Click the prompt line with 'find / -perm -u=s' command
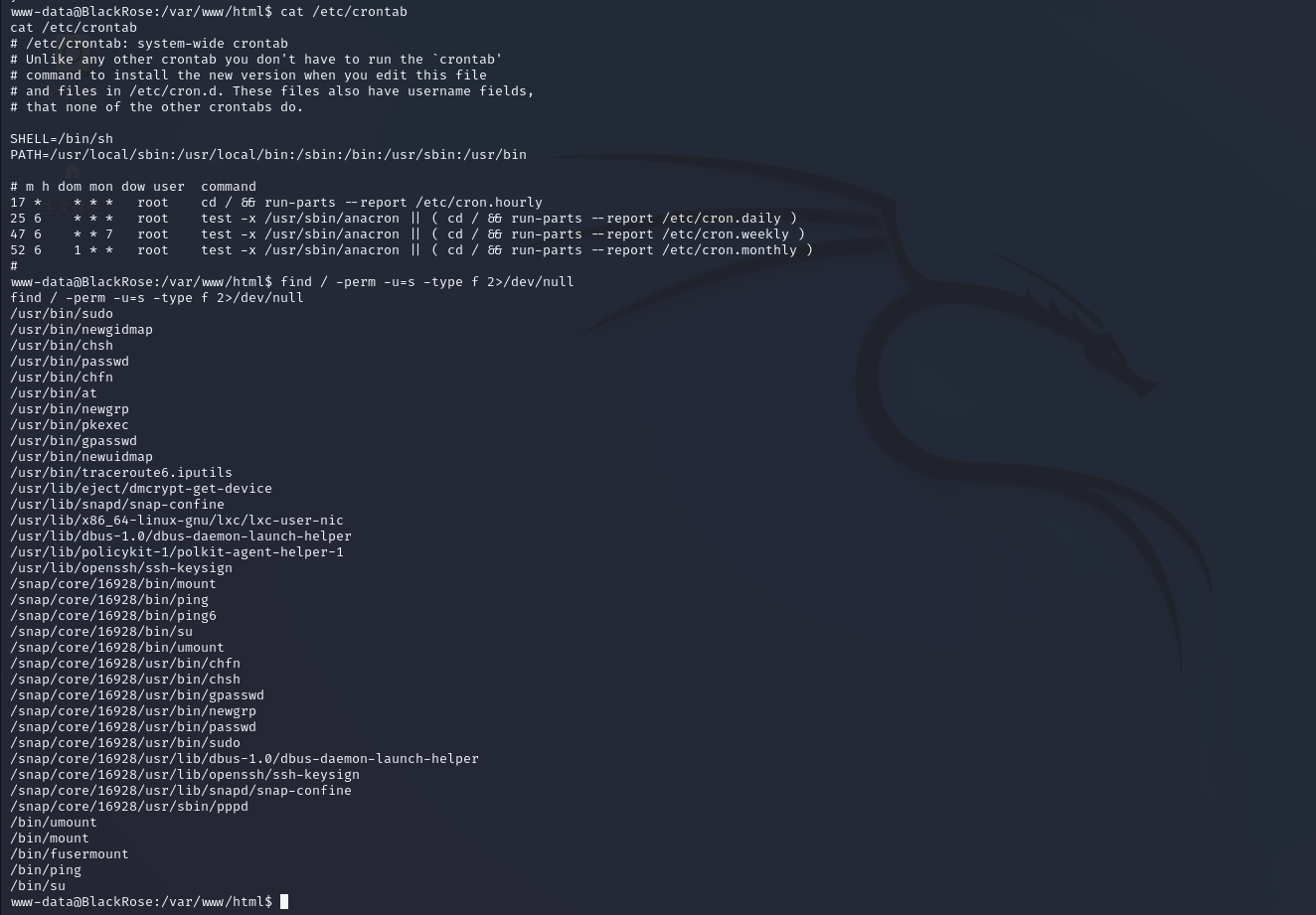 [x=292, y=281]
